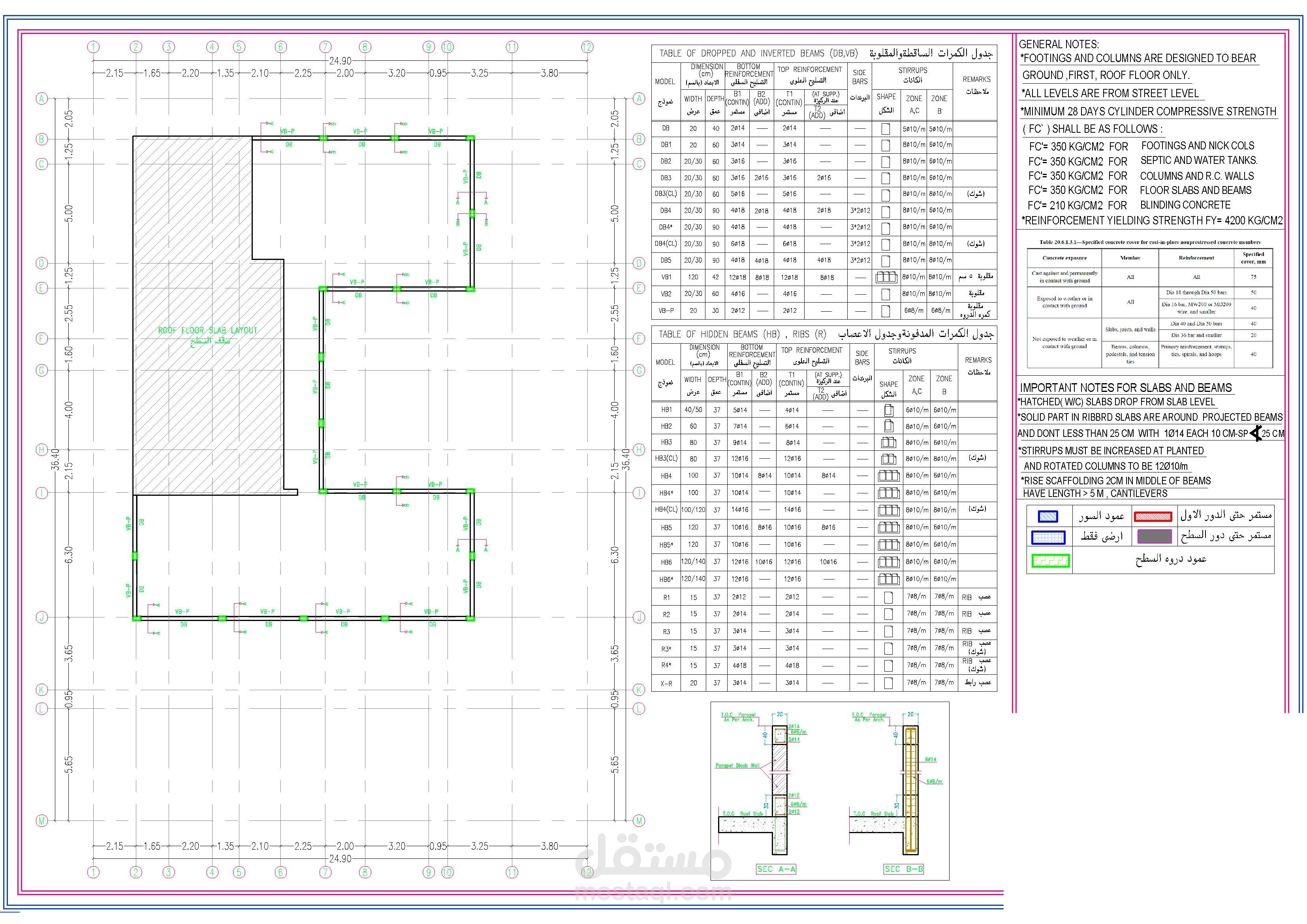This screenshot has height=924, width=1307.
Task: Click the green roof parapet column legend symbol
Action: coord(1051,560)
